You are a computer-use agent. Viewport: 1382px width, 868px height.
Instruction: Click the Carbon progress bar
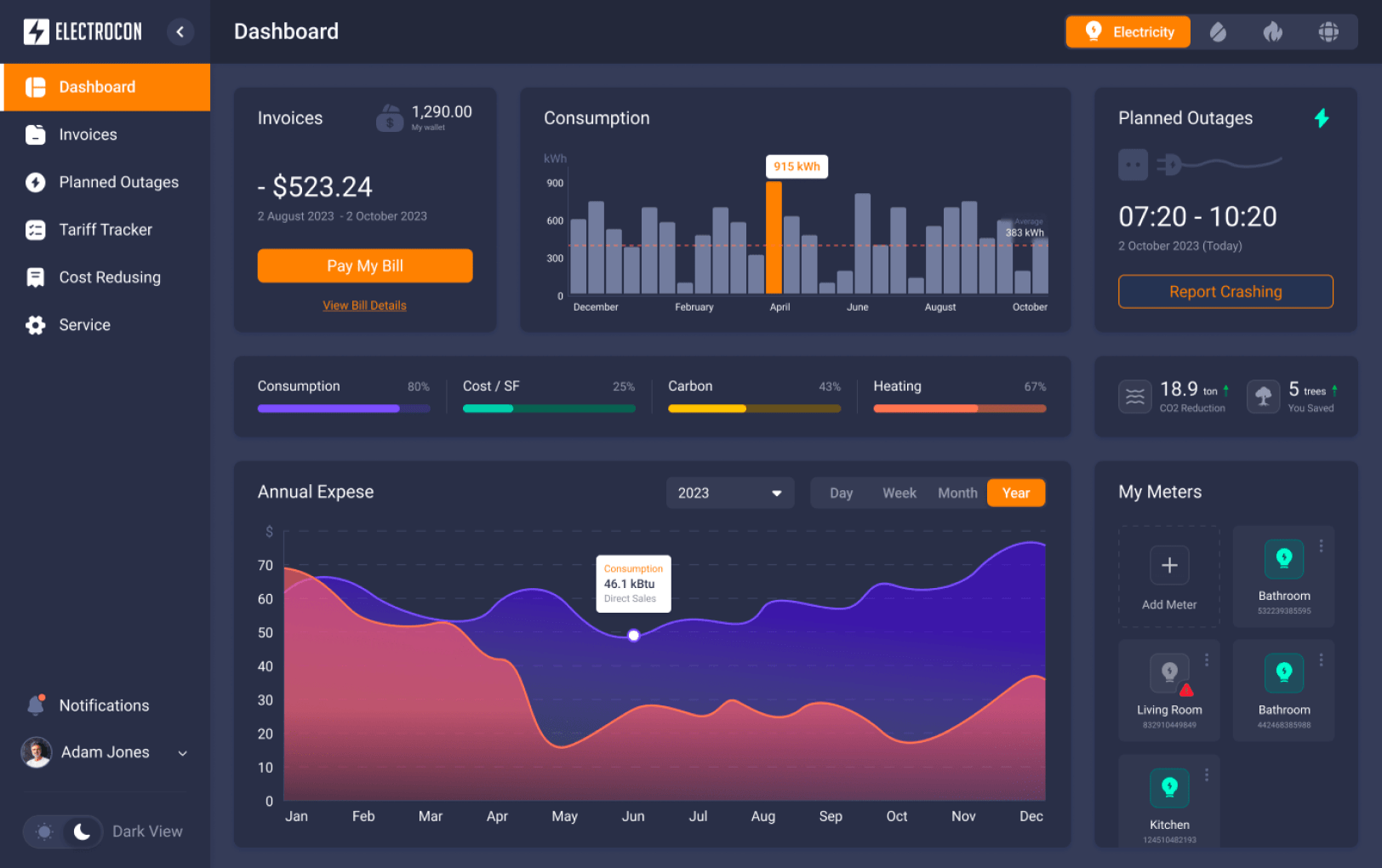[x=752, y=408]
